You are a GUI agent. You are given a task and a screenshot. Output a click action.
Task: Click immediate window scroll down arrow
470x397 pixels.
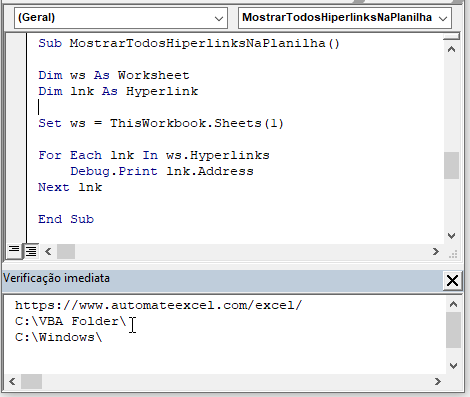(x=453, y=366)
